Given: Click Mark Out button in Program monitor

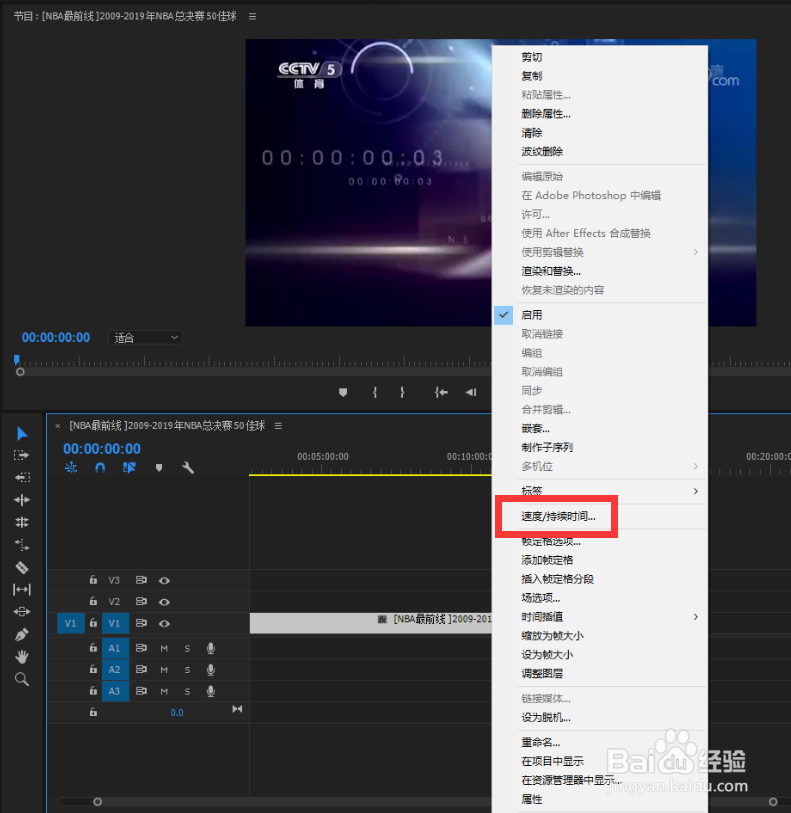Looking at the screenshot, I should point(402,393).
